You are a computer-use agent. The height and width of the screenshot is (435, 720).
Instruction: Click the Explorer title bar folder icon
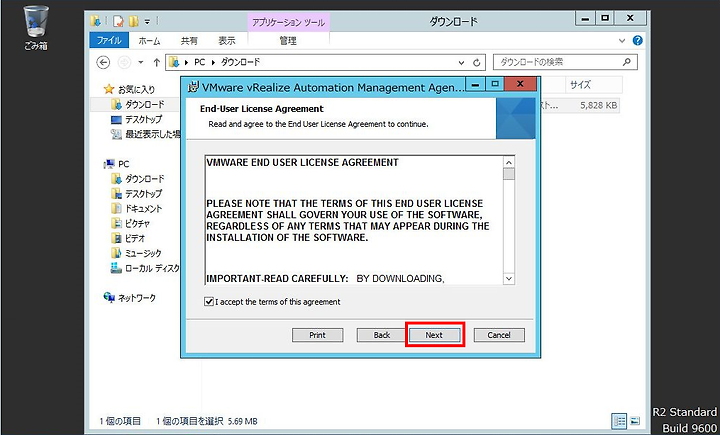[96, 21]
